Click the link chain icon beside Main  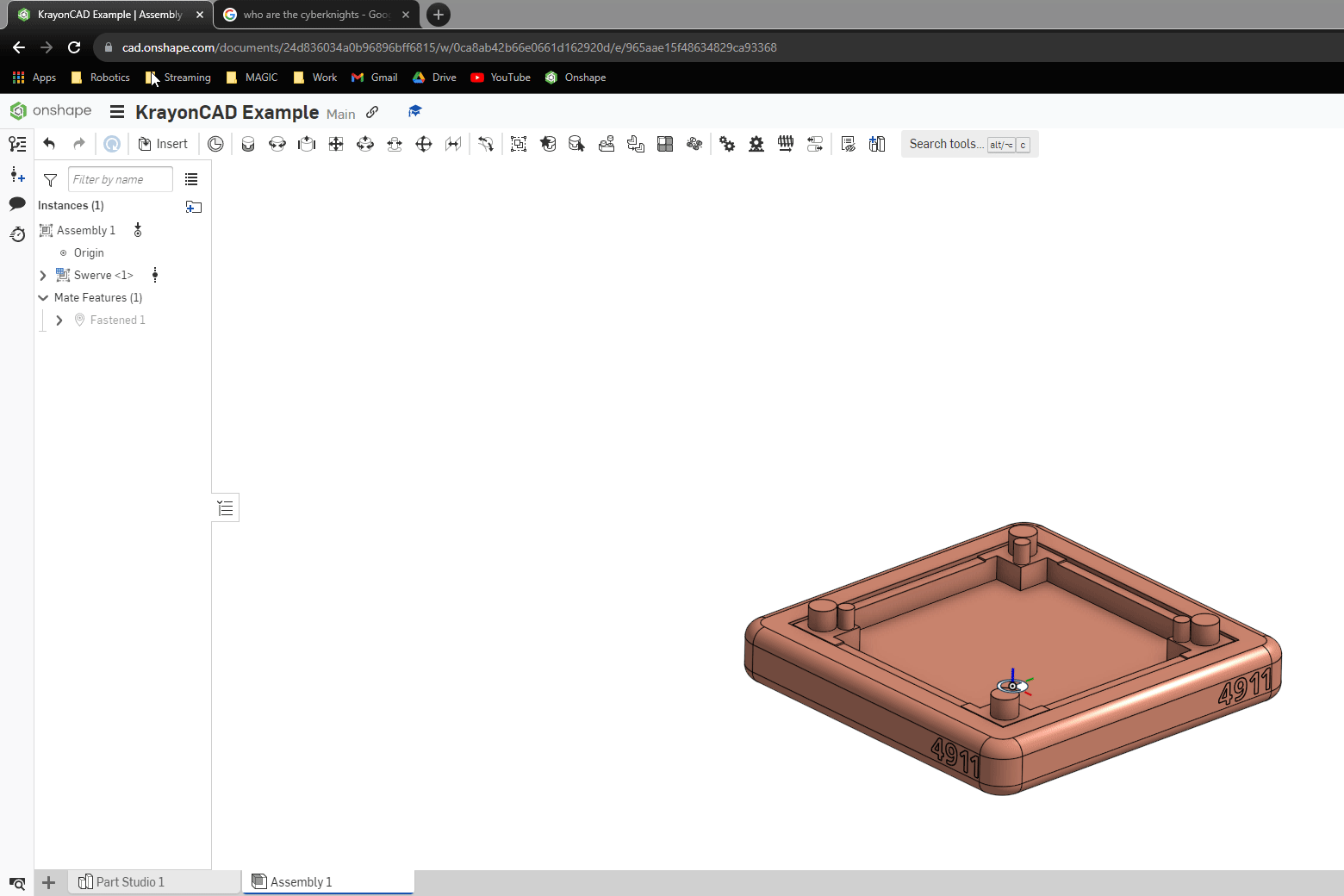coord(372,112)
